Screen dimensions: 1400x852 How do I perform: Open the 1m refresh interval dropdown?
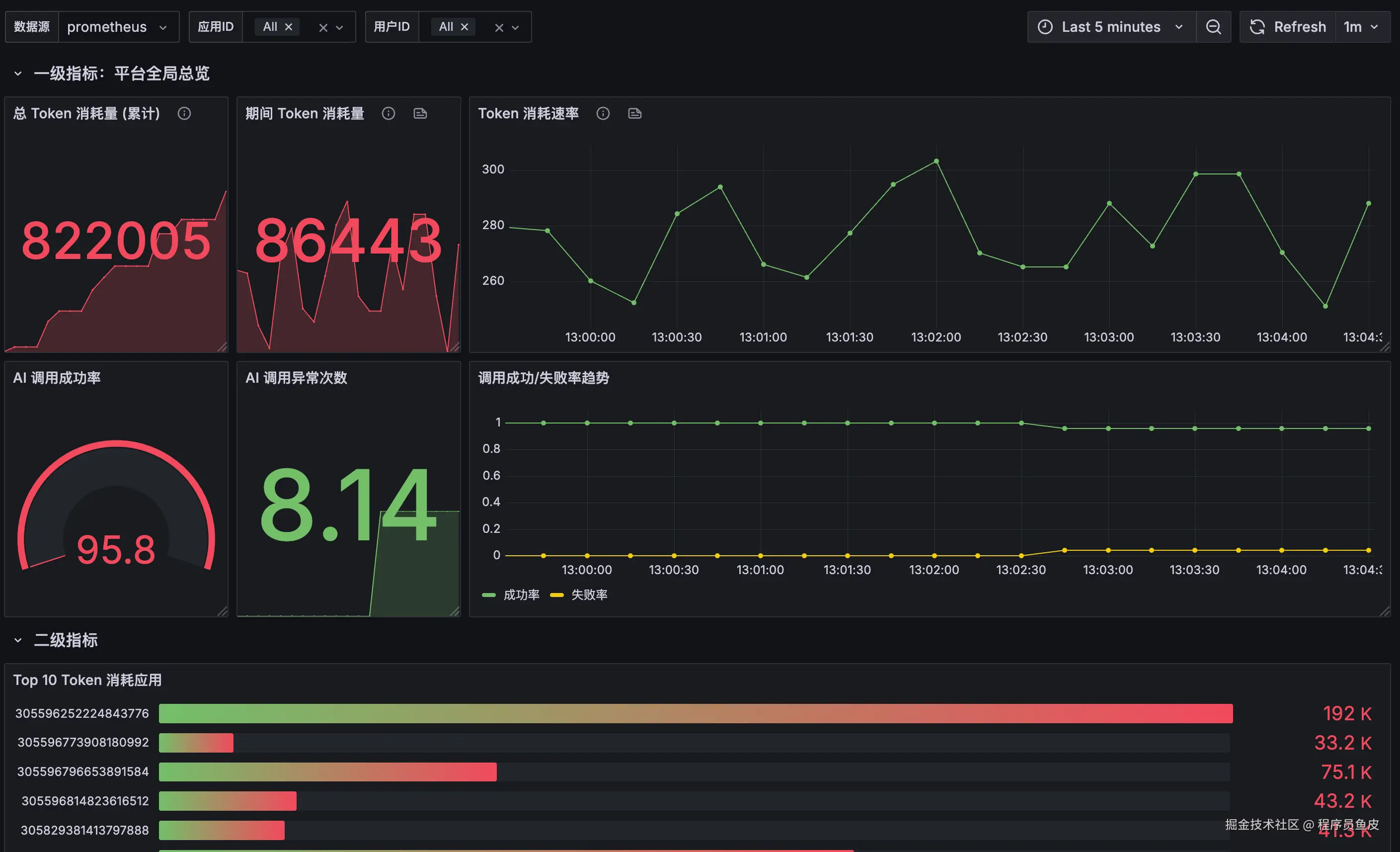(x=1361, y=27)
